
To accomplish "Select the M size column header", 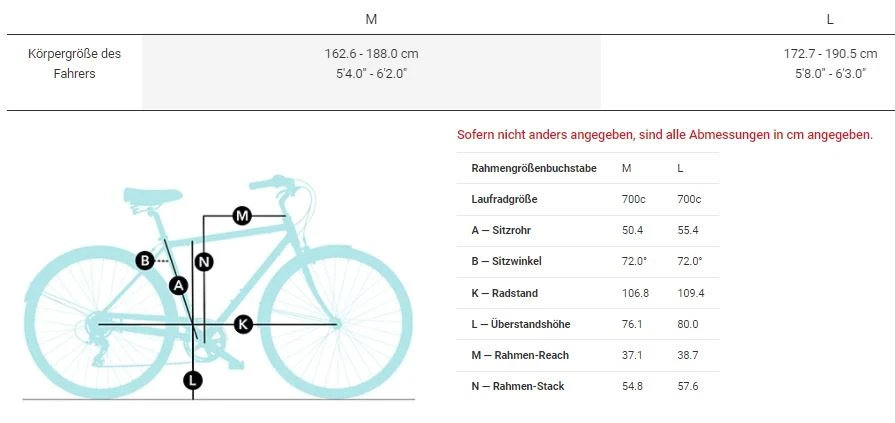I will [x=371, y=19].
